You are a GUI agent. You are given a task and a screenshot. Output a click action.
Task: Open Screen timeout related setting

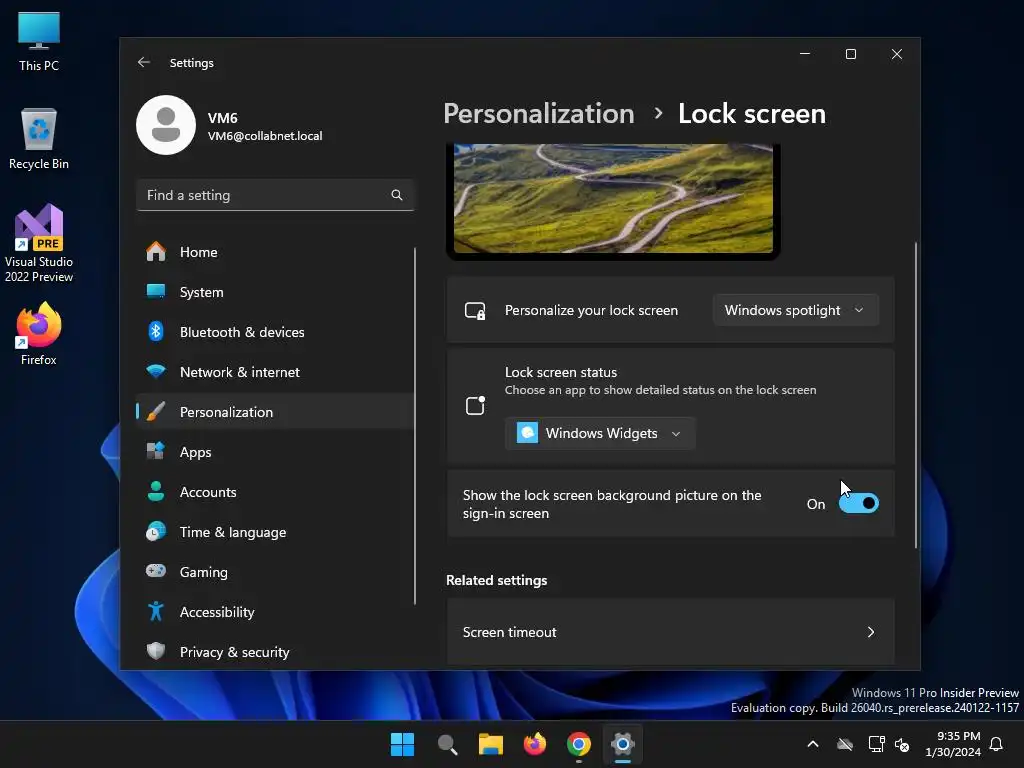tap(670, 632)
